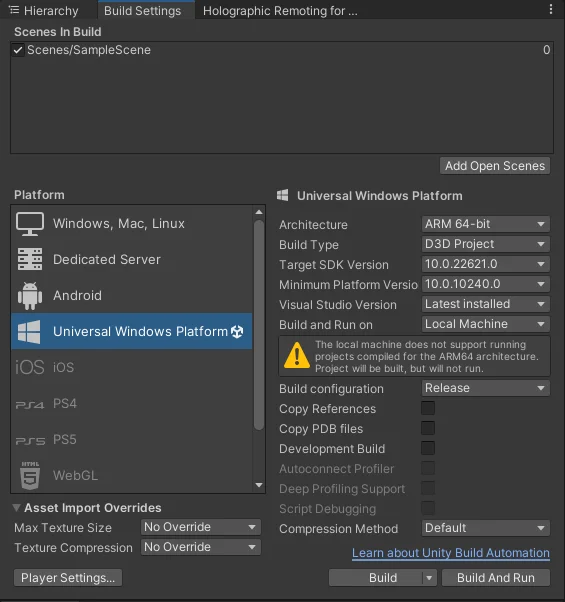Collapse the Asset Import Overrides section
Image resolution: width=565 pixels, height=602 pixels.
(x=17, y=508)
